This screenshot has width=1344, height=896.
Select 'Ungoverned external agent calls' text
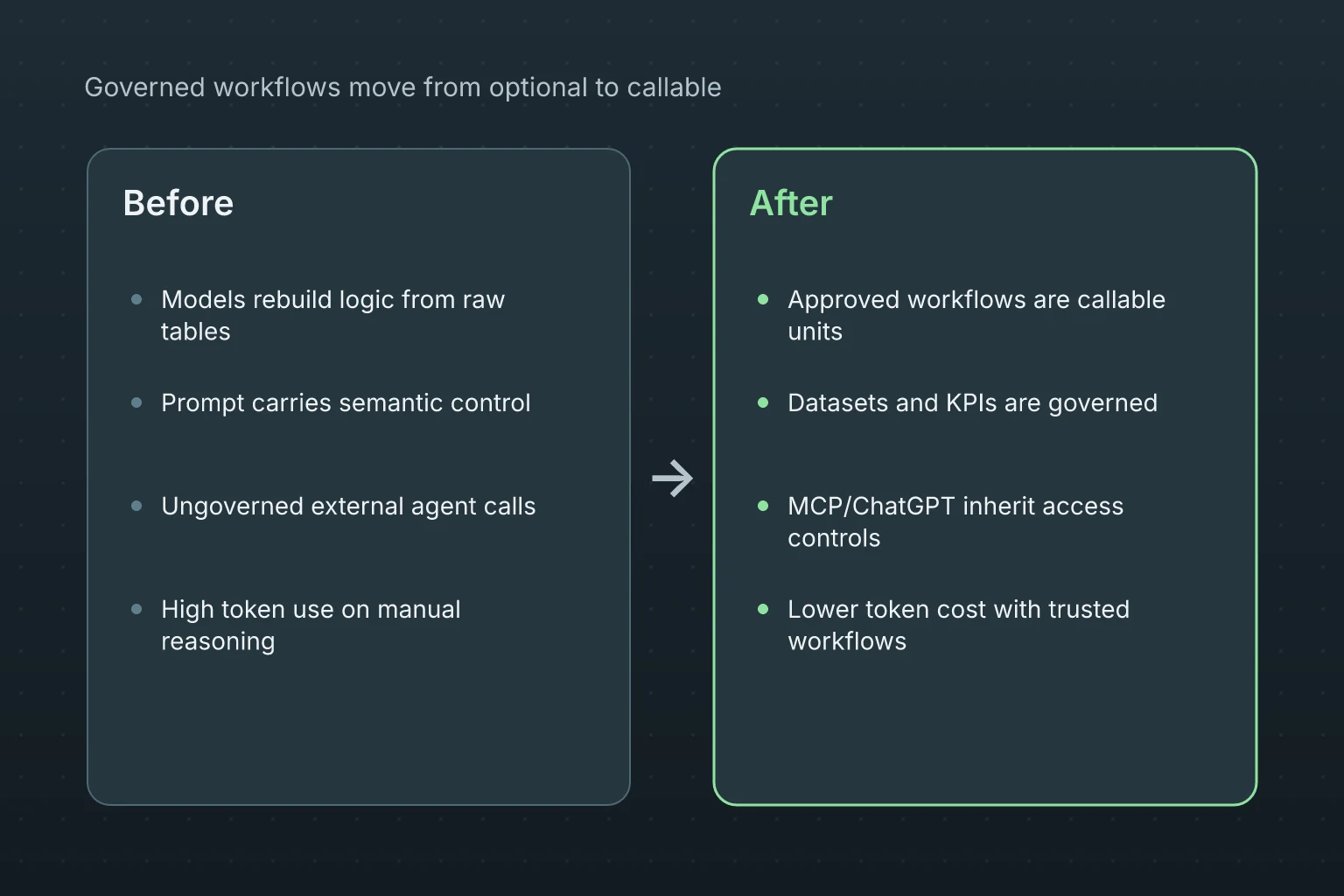[348, 506]
